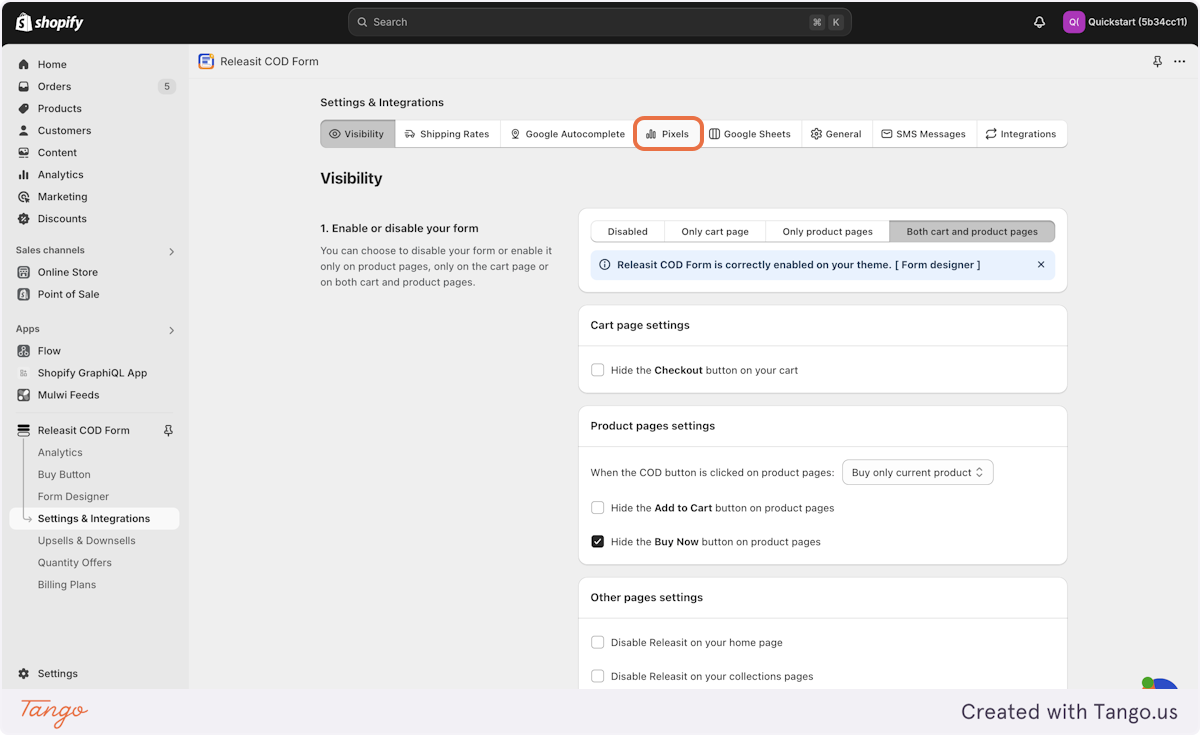Image resolution: width=1200 pixels, height=735 pixels.
Task: Click the Form designer link in the banner
Action: [x=937, y=265]
